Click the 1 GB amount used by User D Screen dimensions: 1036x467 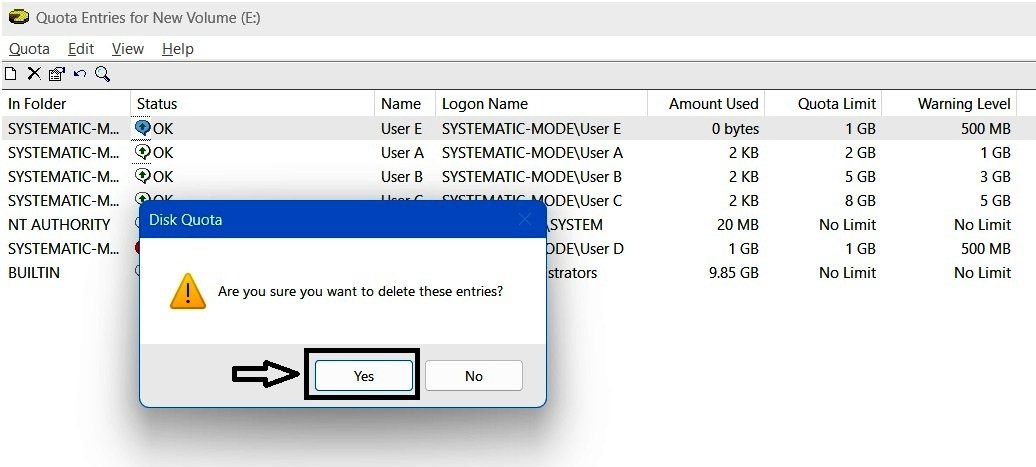(744, 248)
